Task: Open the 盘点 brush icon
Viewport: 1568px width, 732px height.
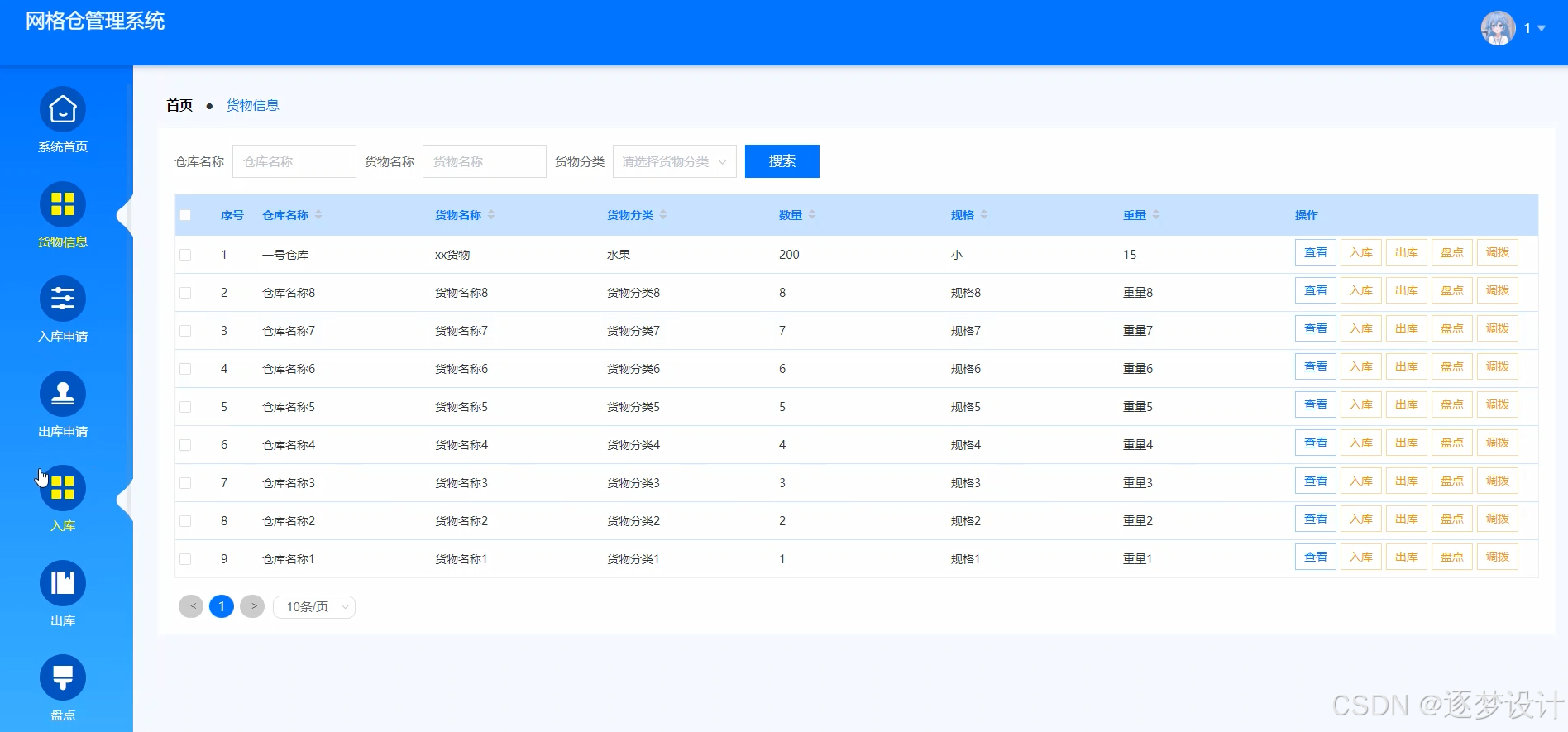Action: pyautogui.click(x=63, y=677)
